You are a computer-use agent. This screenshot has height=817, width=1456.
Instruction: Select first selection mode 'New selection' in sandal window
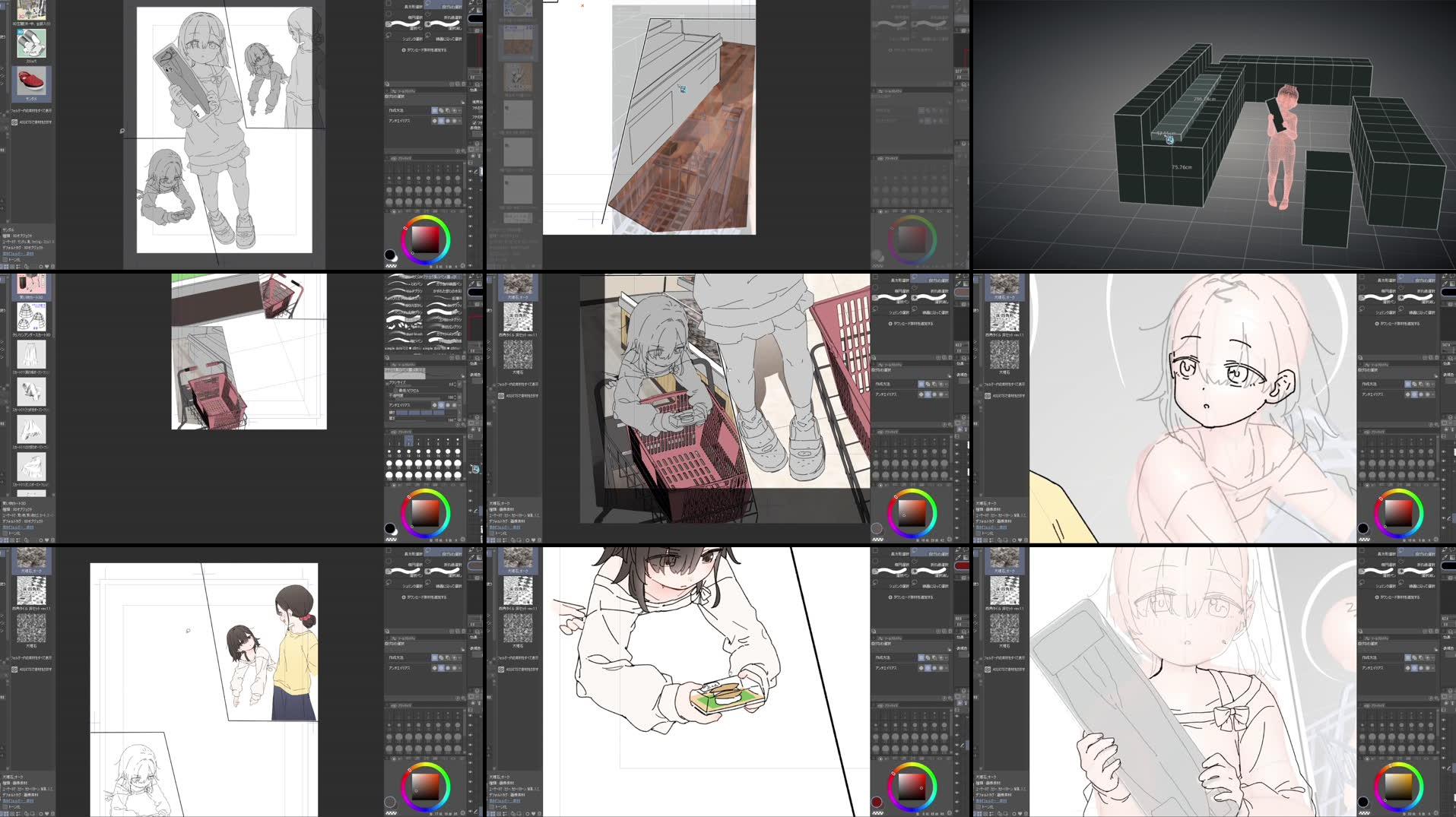click(435, 110)
